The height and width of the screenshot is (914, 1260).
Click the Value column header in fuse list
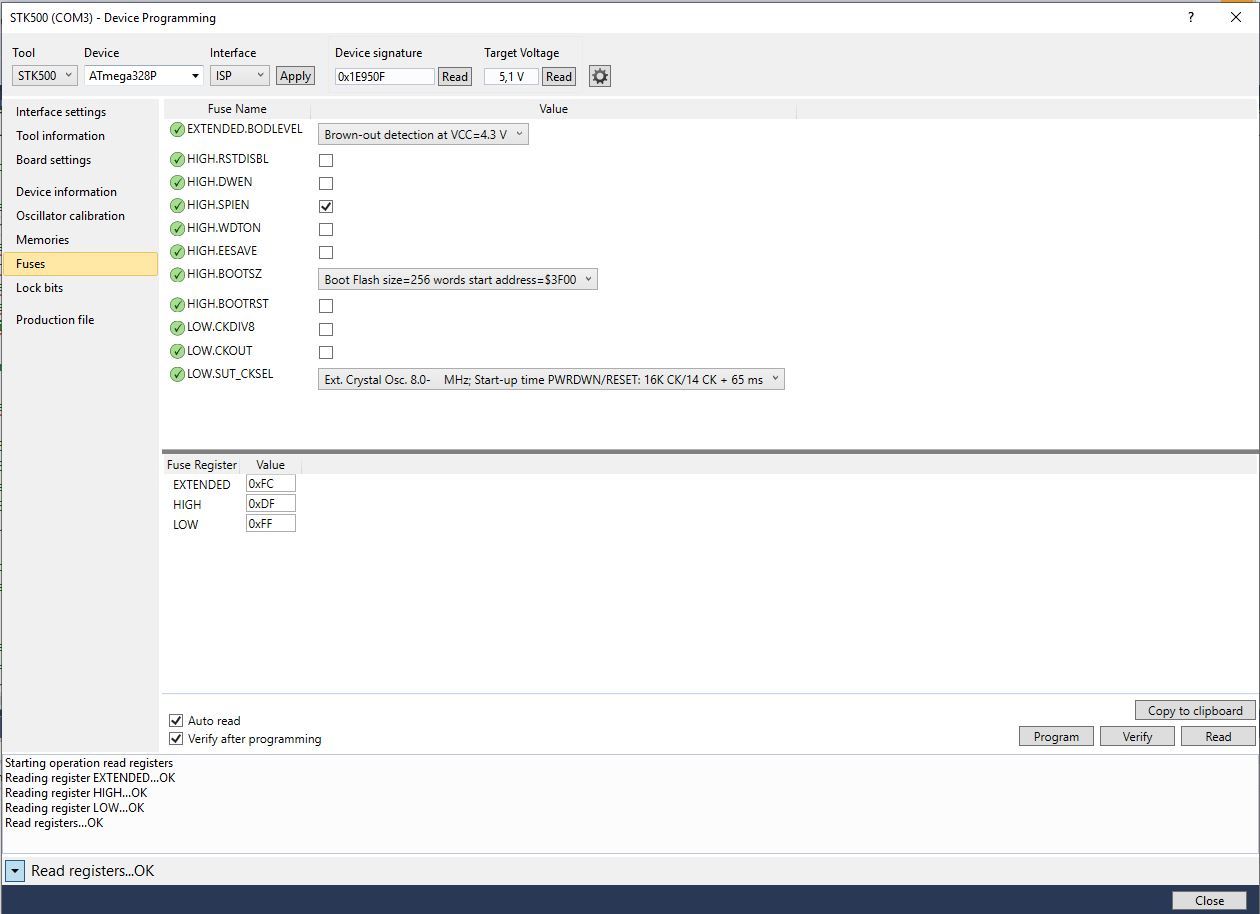click(x=553, y=109)
